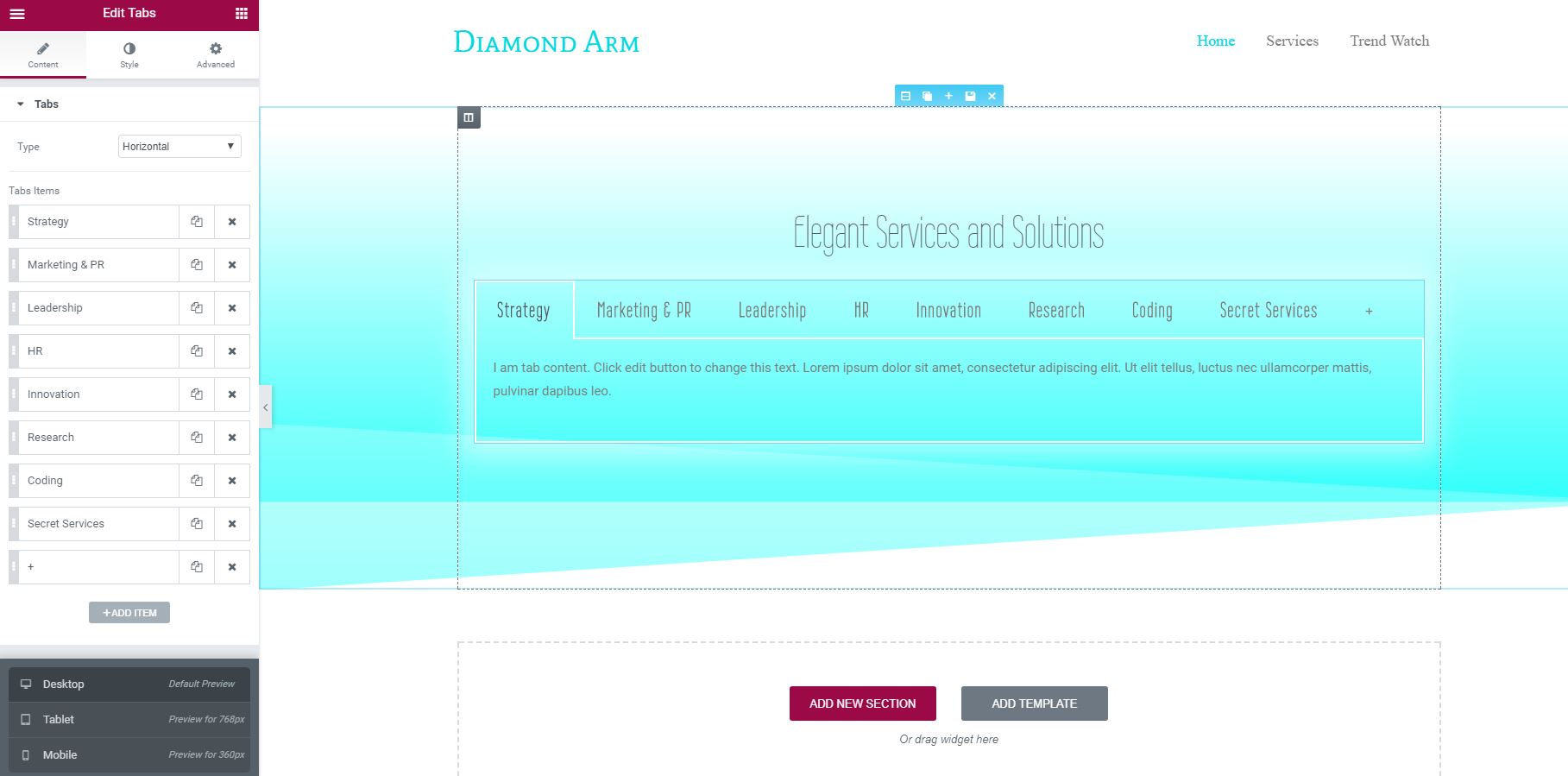Duplicate the Leadership tab item
The height and width of the screenshot is (776, 1568).
pyautogui.click(x=197, y=308)
